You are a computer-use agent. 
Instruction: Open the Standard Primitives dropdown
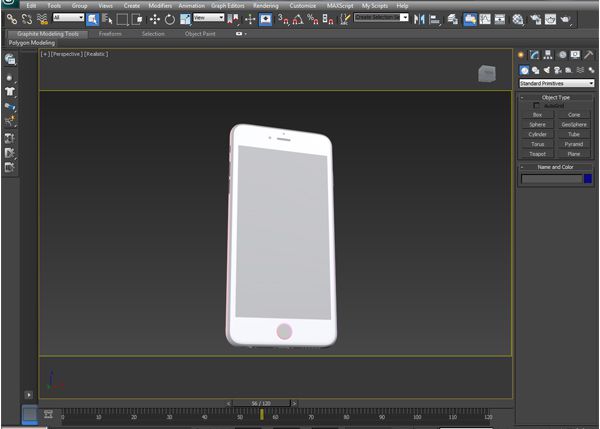pos(555,83)
